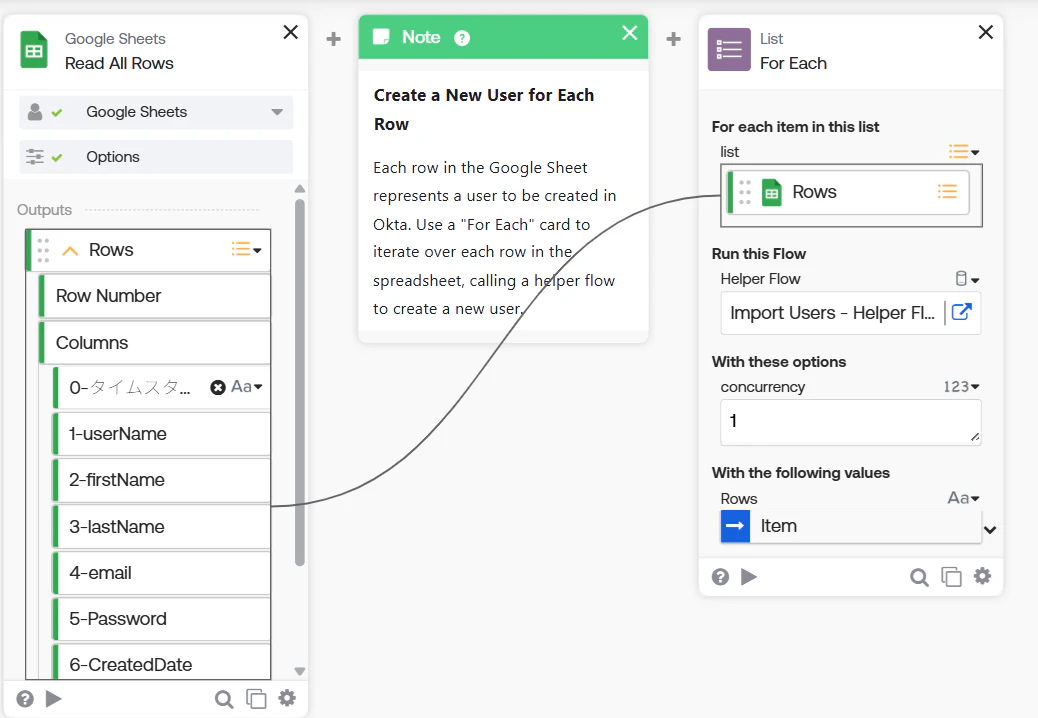
Task: Run the Google Sheets card with play button
Action: click(x=54, y=699)
